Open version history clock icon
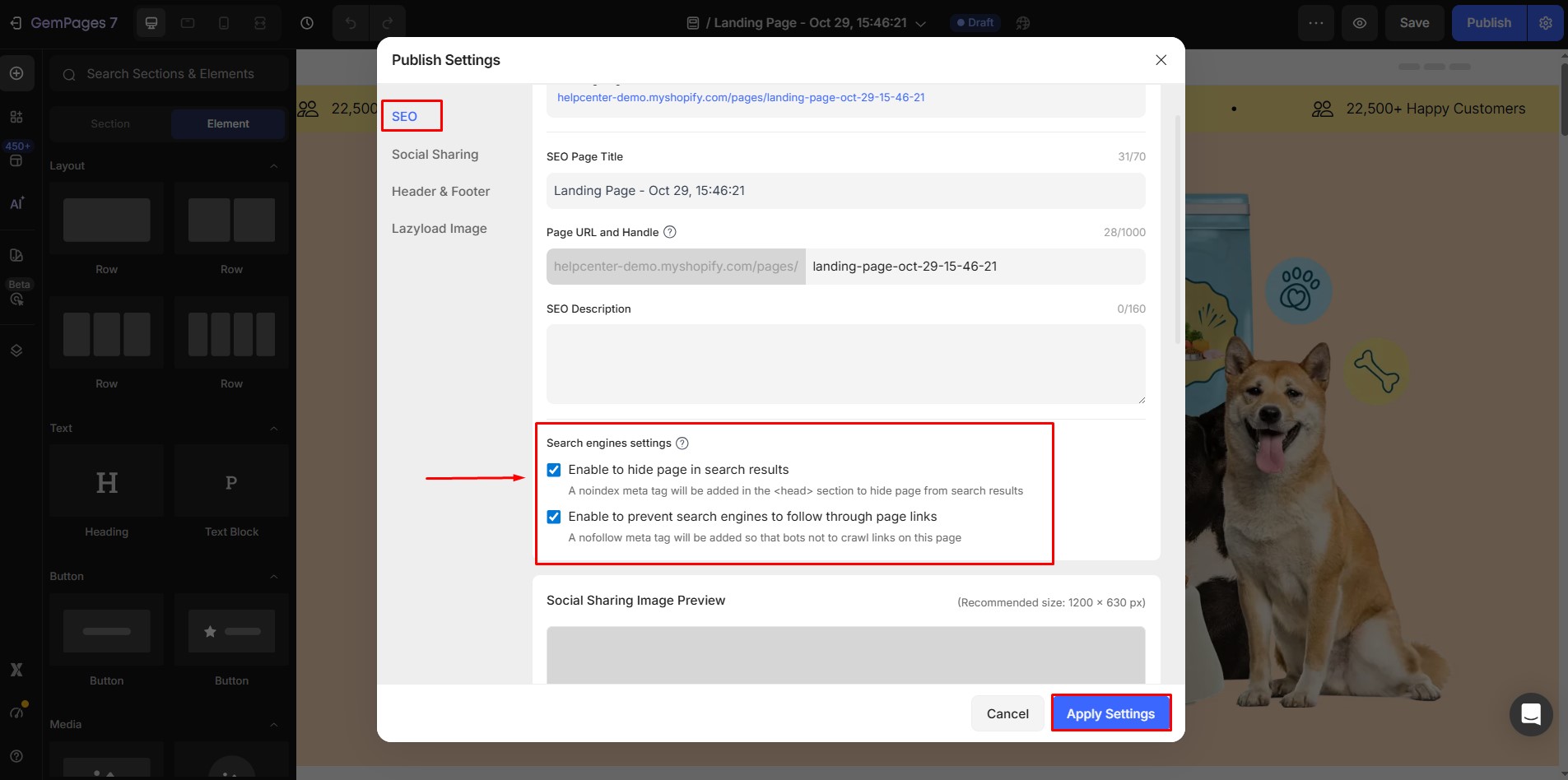1568x780 pixels. tap(307, 23)
